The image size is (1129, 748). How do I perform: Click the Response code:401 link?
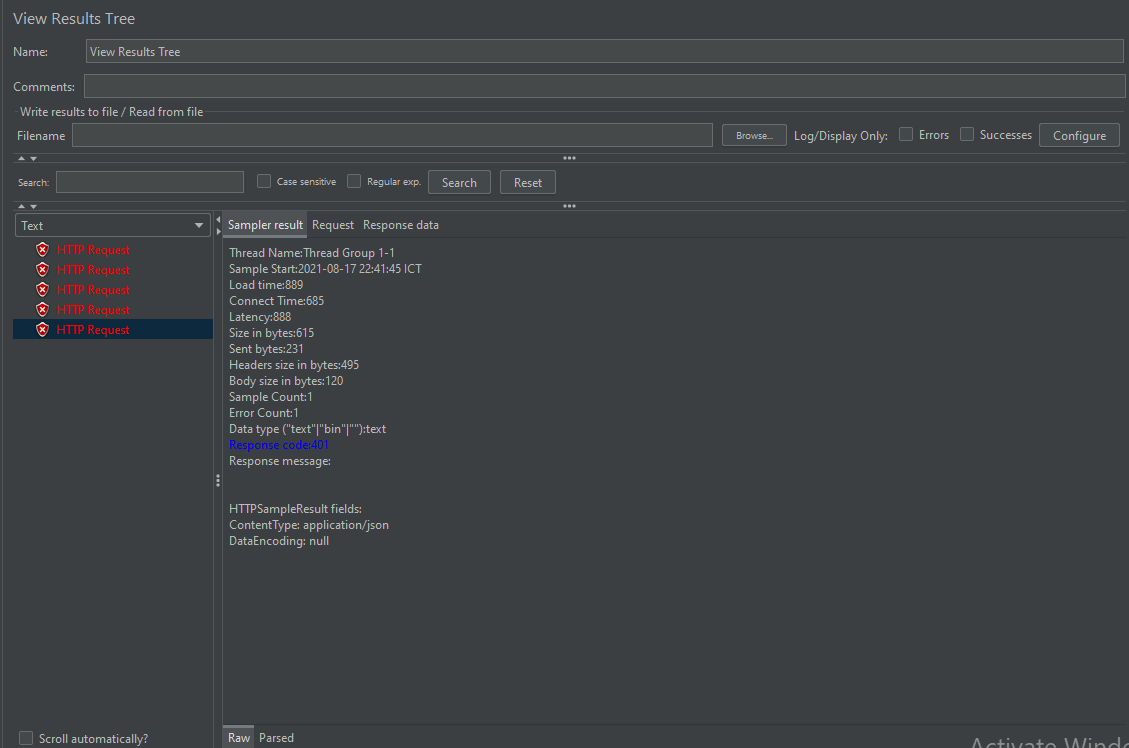tap(278, 444)
